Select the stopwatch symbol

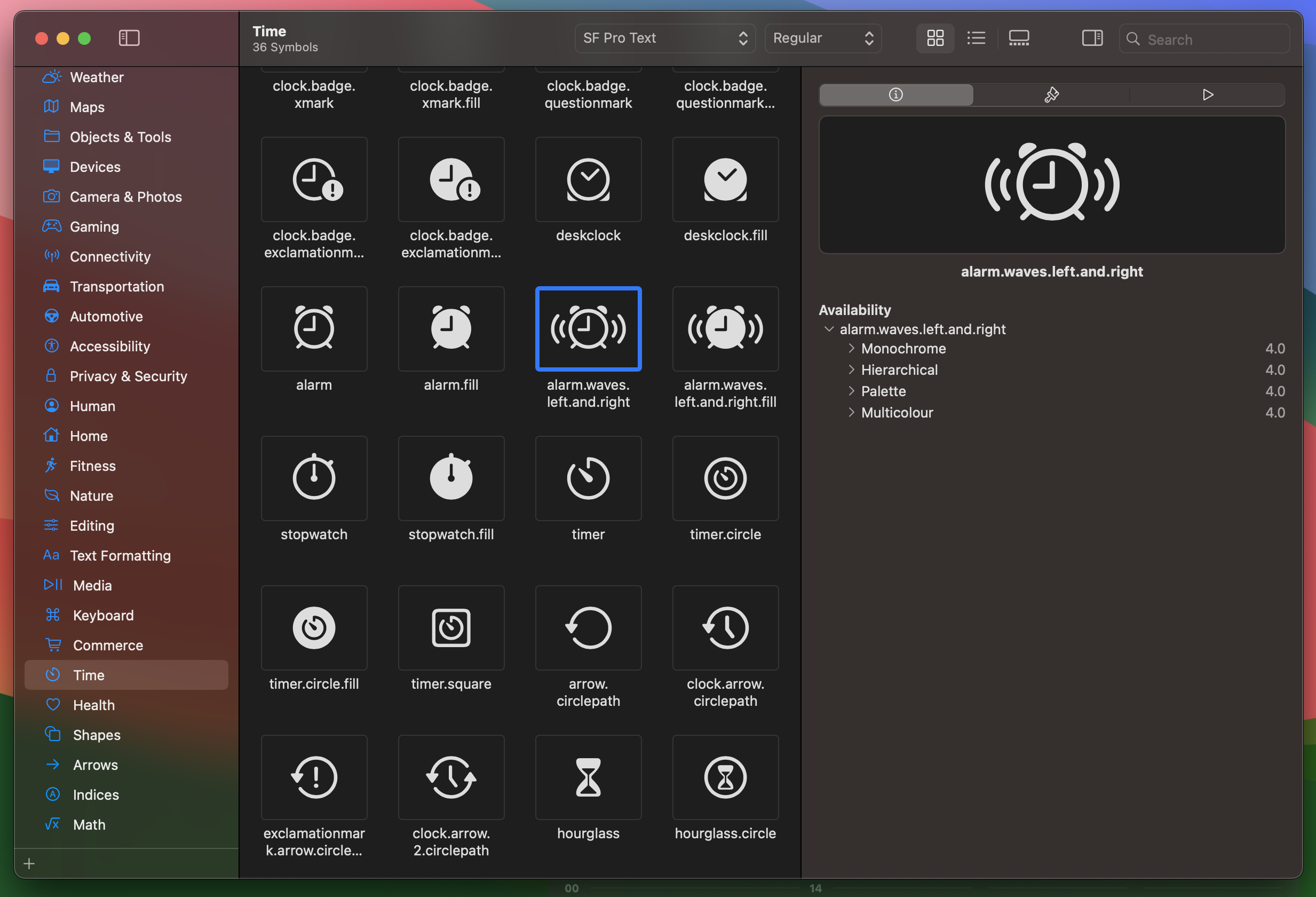point(314,478)
